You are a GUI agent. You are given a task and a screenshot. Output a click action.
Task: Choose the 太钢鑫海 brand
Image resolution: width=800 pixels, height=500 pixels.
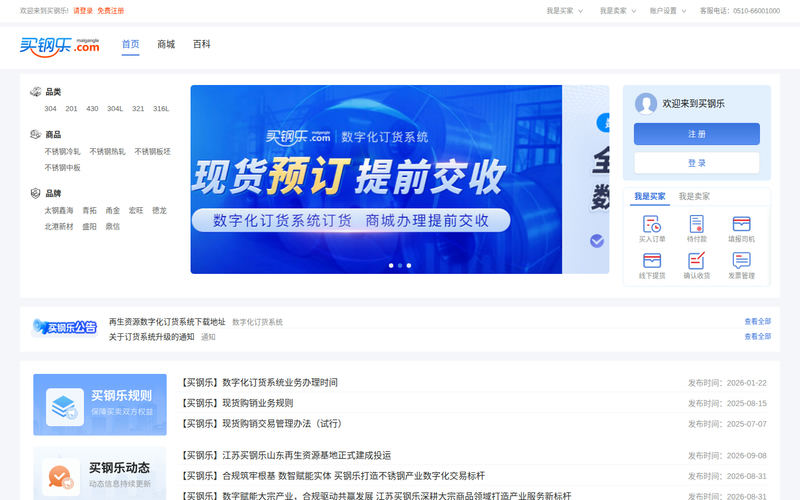click(59, 210)
